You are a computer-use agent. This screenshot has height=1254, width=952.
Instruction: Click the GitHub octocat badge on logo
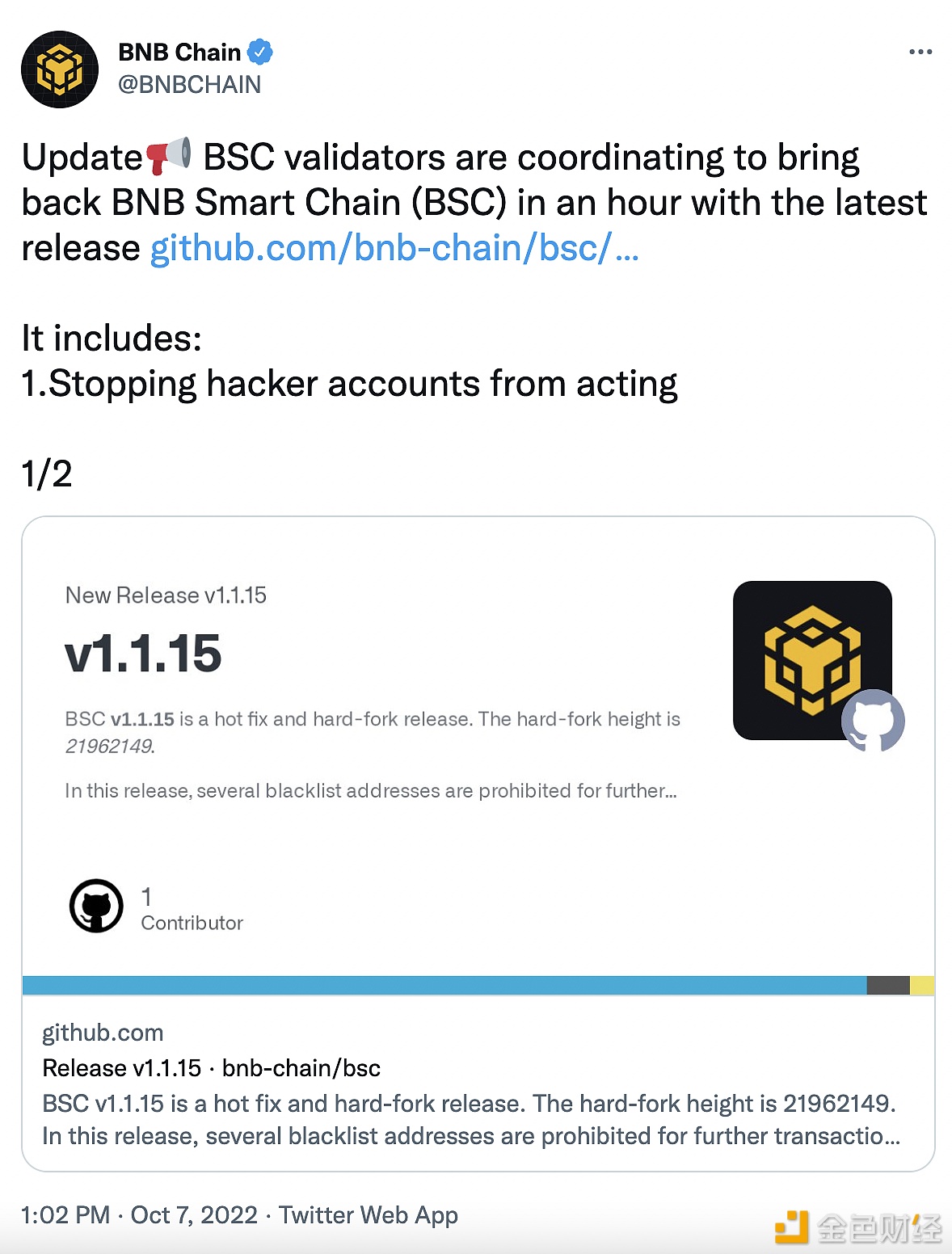[x=873, y=721]
